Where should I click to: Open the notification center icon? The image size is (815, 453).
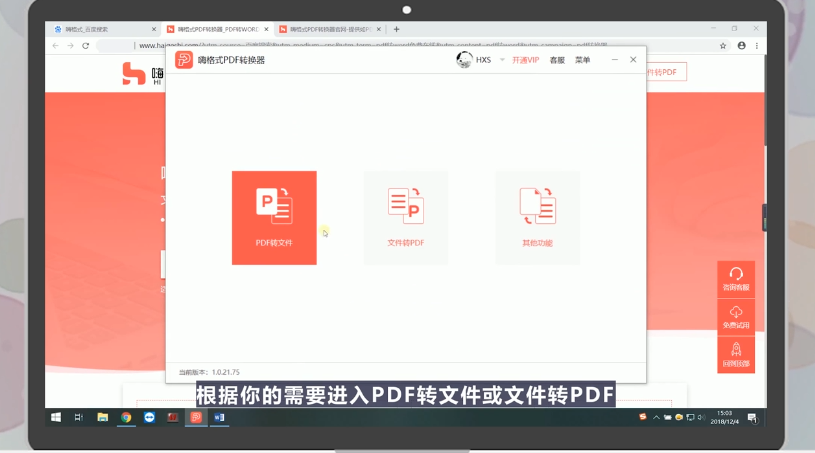(x=752, y=418)
